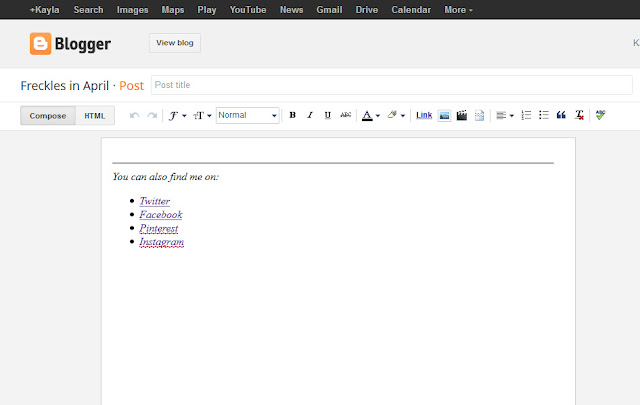
Task: Click the Facebook link in the post
Action: pyautogui.click(x=161, y=214)
